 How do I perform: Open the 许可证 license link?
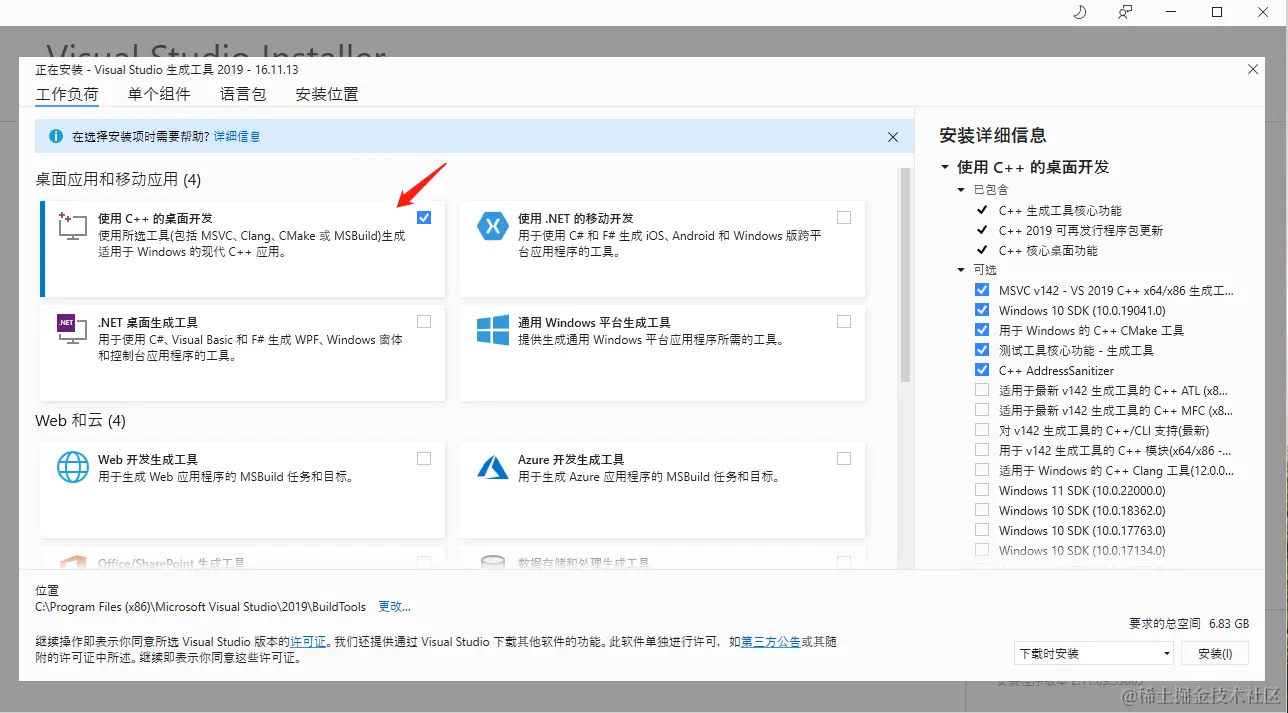click(308, 641)
